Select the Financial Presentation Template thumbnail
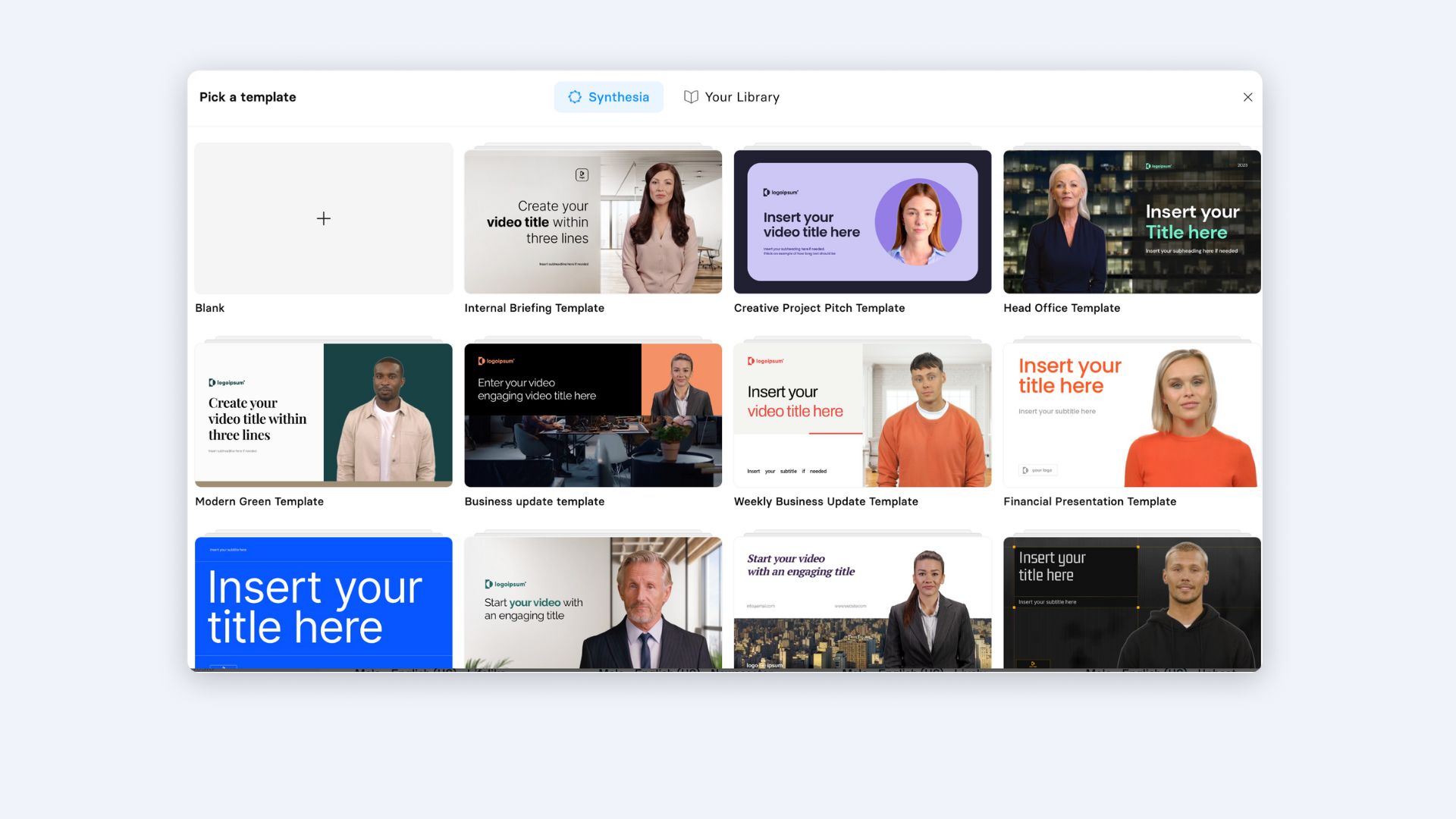The width and height of the screenshot is (1456, 819). [x=1132, y=415]
